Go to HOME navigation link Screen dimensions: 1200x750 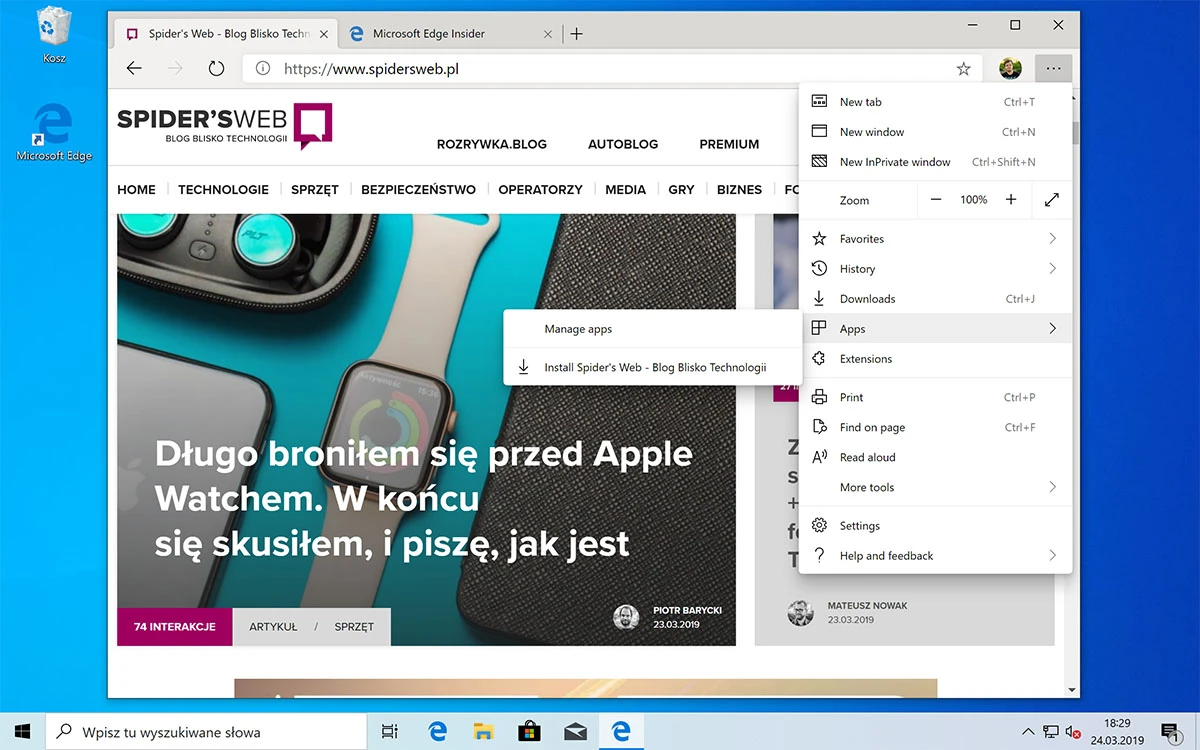(137, 189)
